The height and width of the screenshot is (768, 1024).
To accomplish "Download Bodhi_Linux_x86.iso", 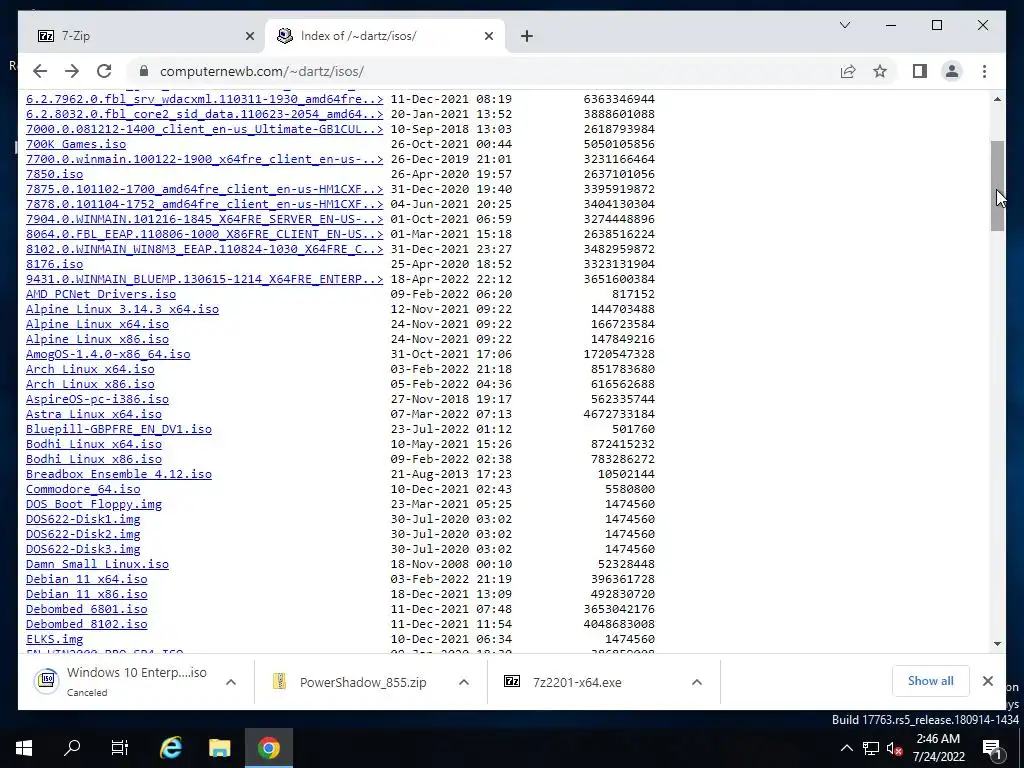I will [93, 459].
